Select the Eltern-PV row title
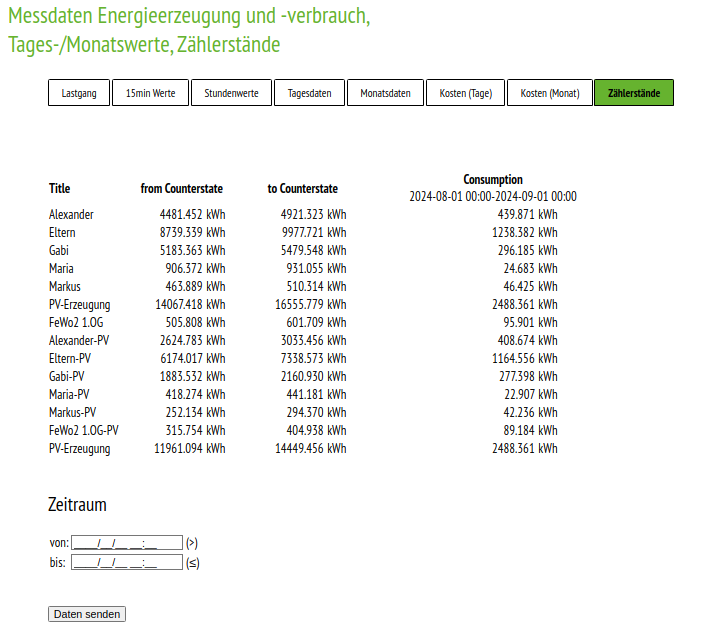Viewport: 704px width, 635px height. (70, 358)
